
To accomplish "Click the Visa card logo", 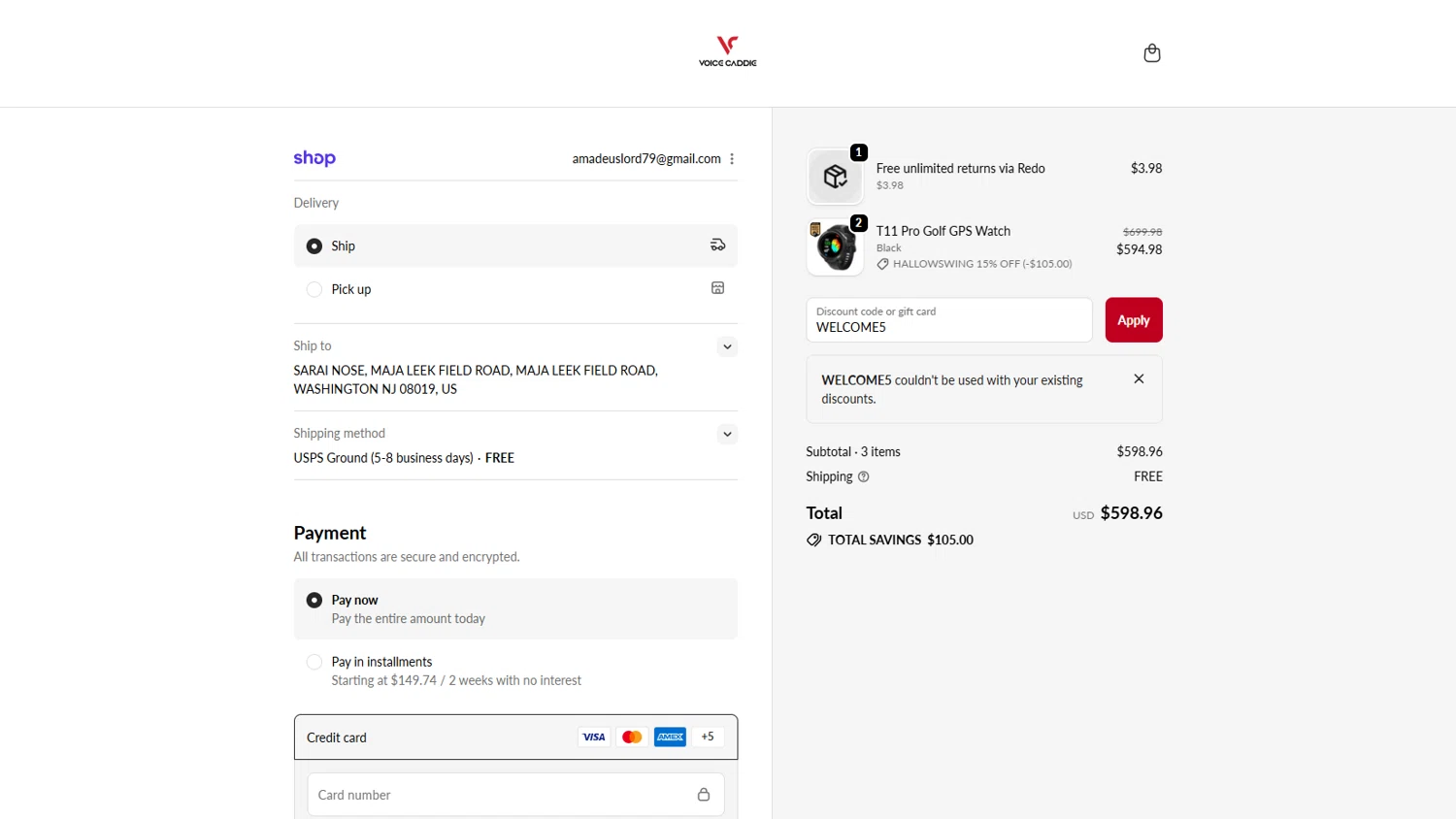I will pos(594,737).
